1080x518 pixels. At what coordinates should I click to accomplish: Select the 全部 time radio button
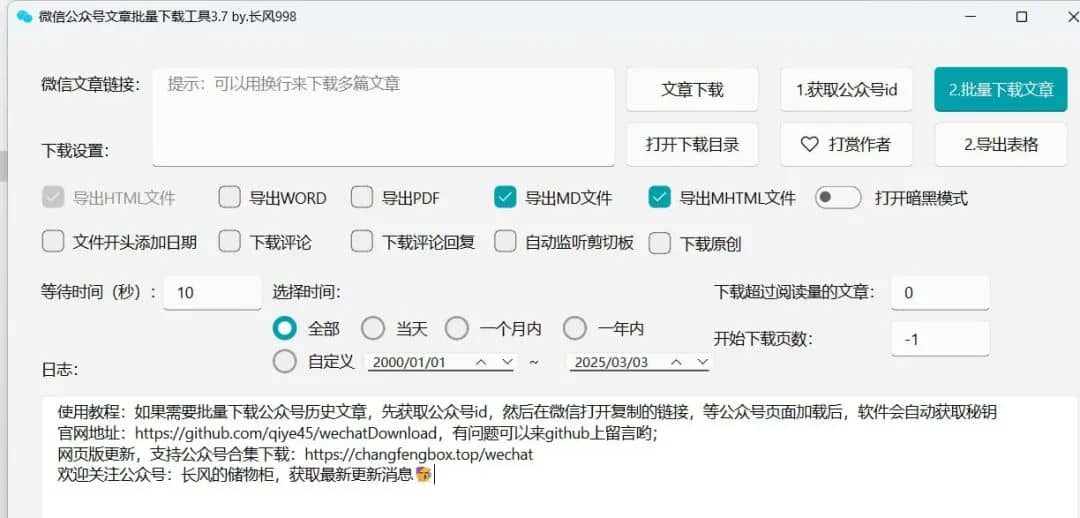(284, 329)
